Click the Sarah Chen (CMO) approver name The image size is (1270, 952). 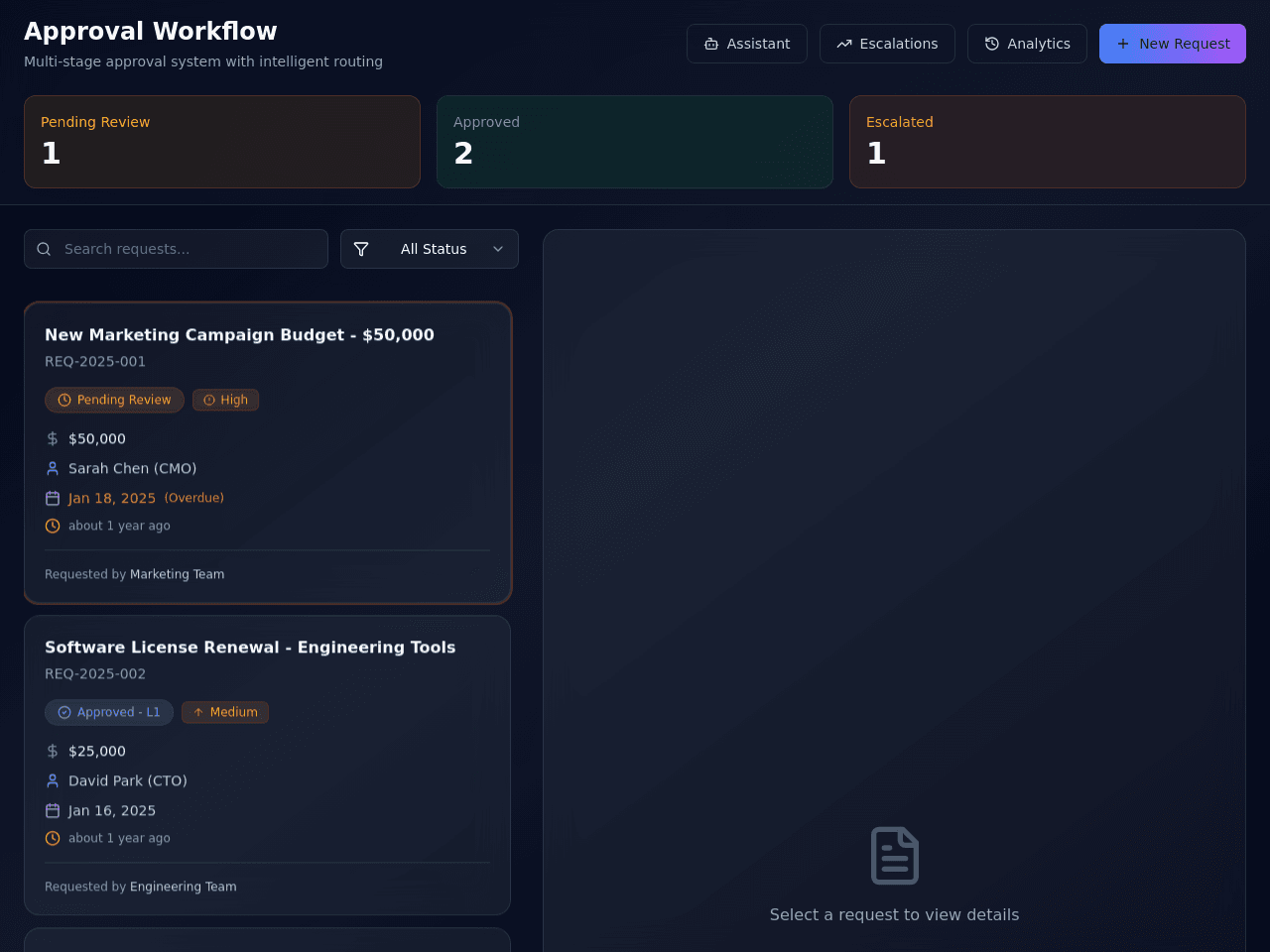click(x=133, y=468)
